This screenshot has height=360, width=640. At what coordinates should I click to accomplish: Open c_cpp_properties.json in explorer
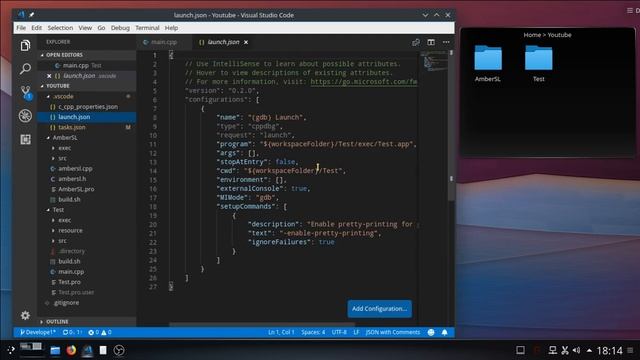coord(87,107)
